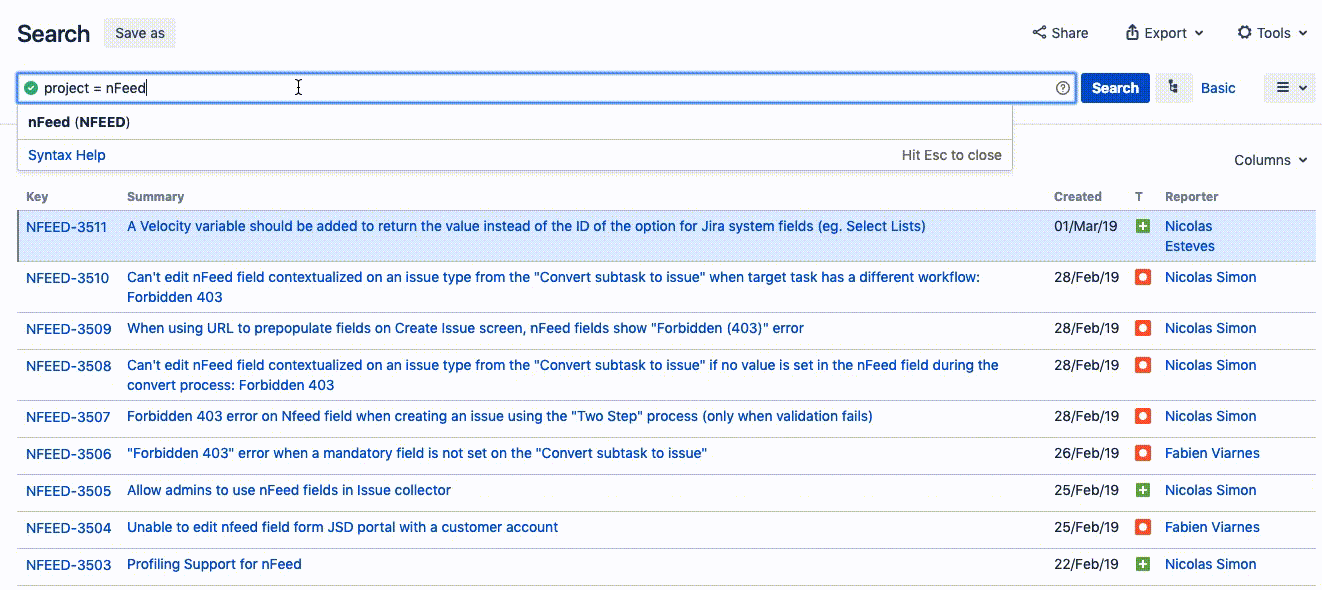Click the filter hierarchy icon beside Search
Screen dimensions: 1322x590
click(x=1173, y=88)
